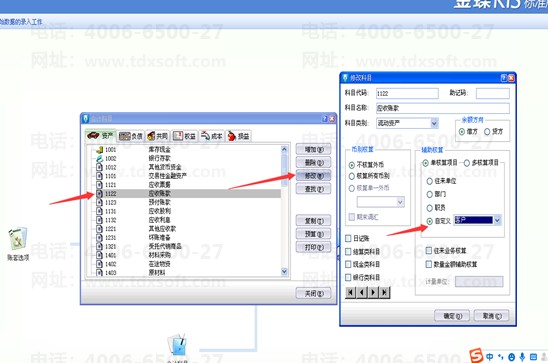Click the 科目代码 input field

pyautogui.click(x=407, y=93)
